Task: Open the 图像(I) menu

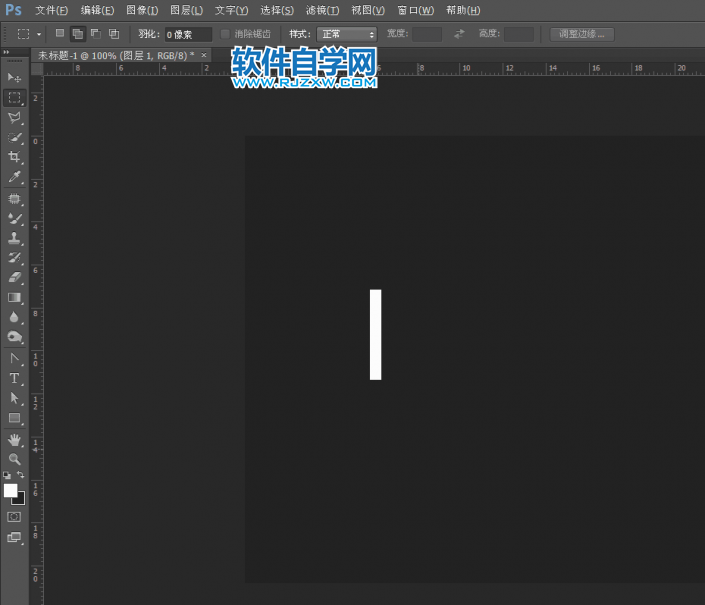Action: [x=142, y=10]
